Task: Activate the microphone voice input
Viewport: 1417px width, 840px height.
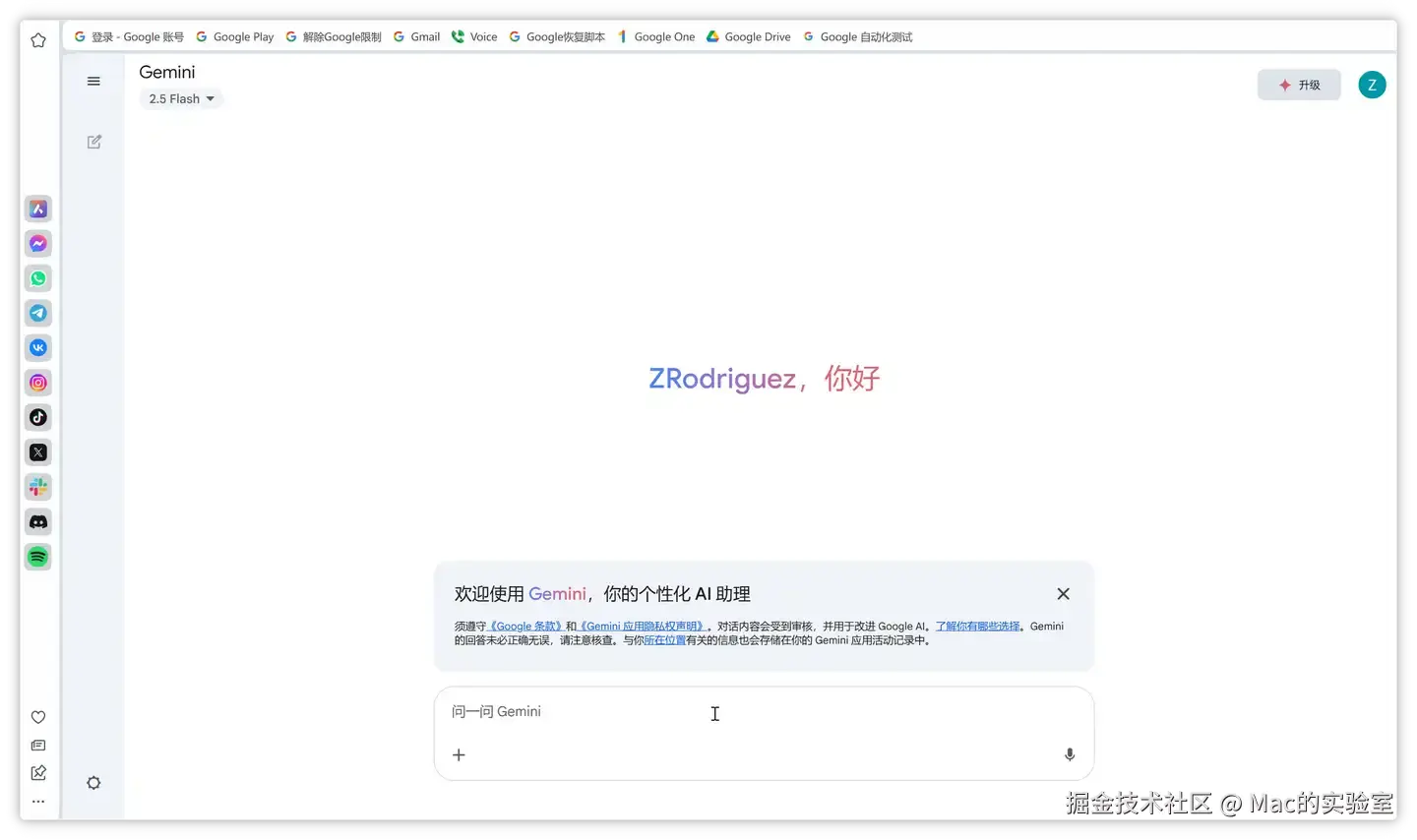Action: click(x=1070, y=754)
